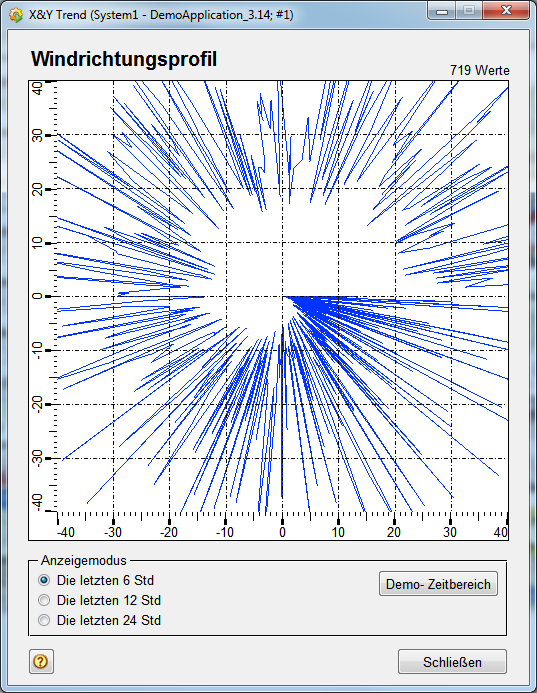Click the gear application icon in title bar
The width and height of the screenshot is (537, 693).
[x=15, y=15]
